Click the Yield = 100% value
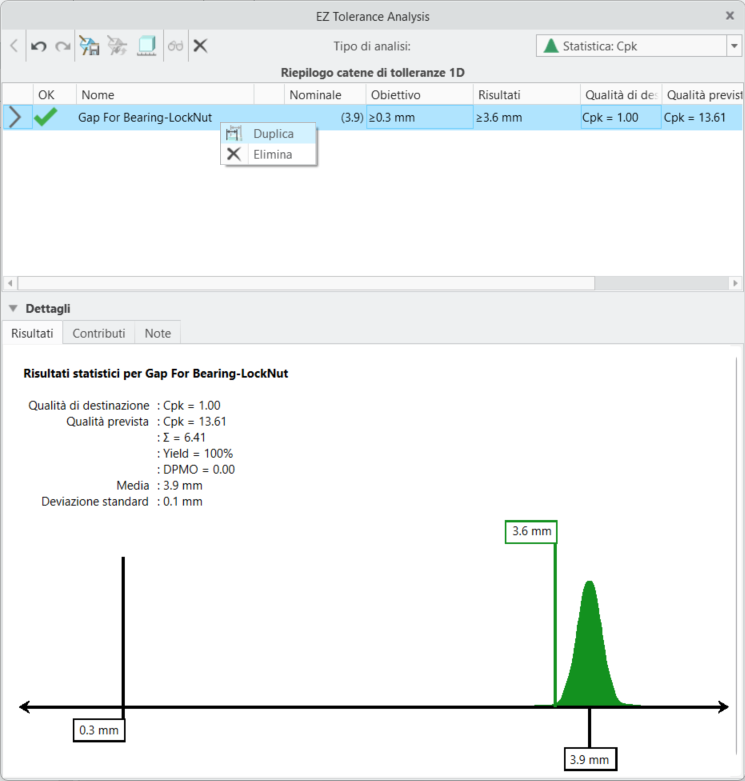 [198, 453]
